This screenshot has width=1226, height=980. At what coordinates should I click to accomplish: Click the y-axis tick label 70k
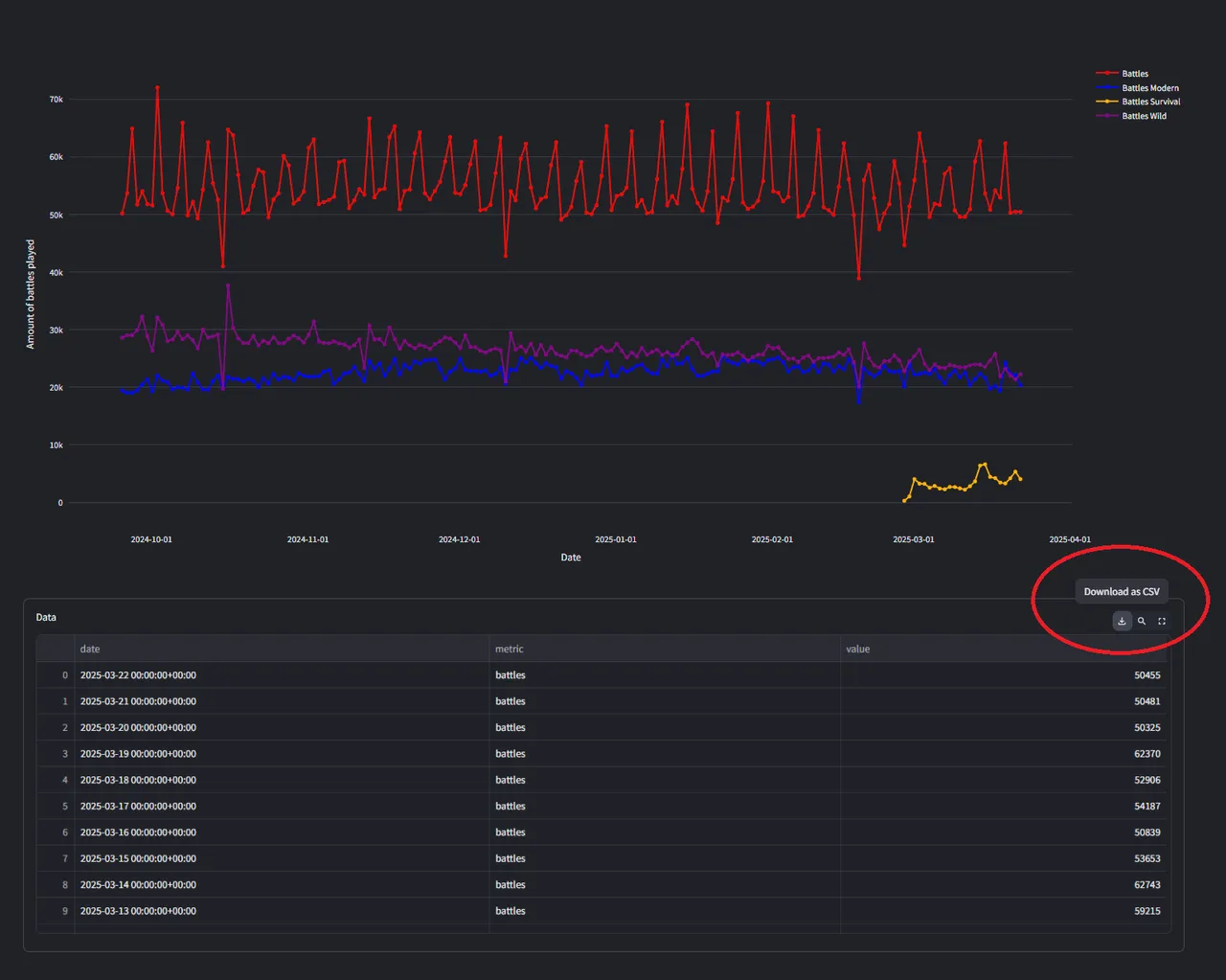tap(57, 100)
